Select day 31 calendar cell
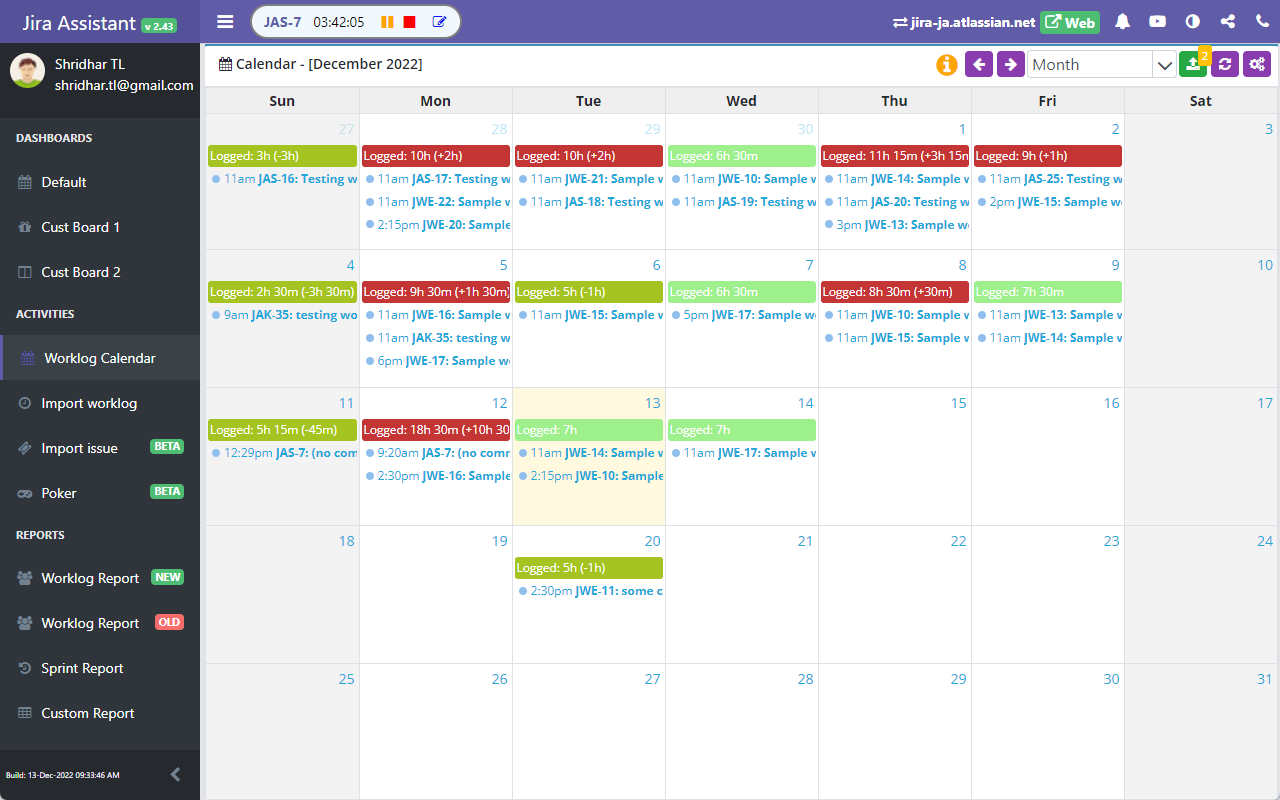This screenshot has height=800, width=1280. tap(1201, 731)
